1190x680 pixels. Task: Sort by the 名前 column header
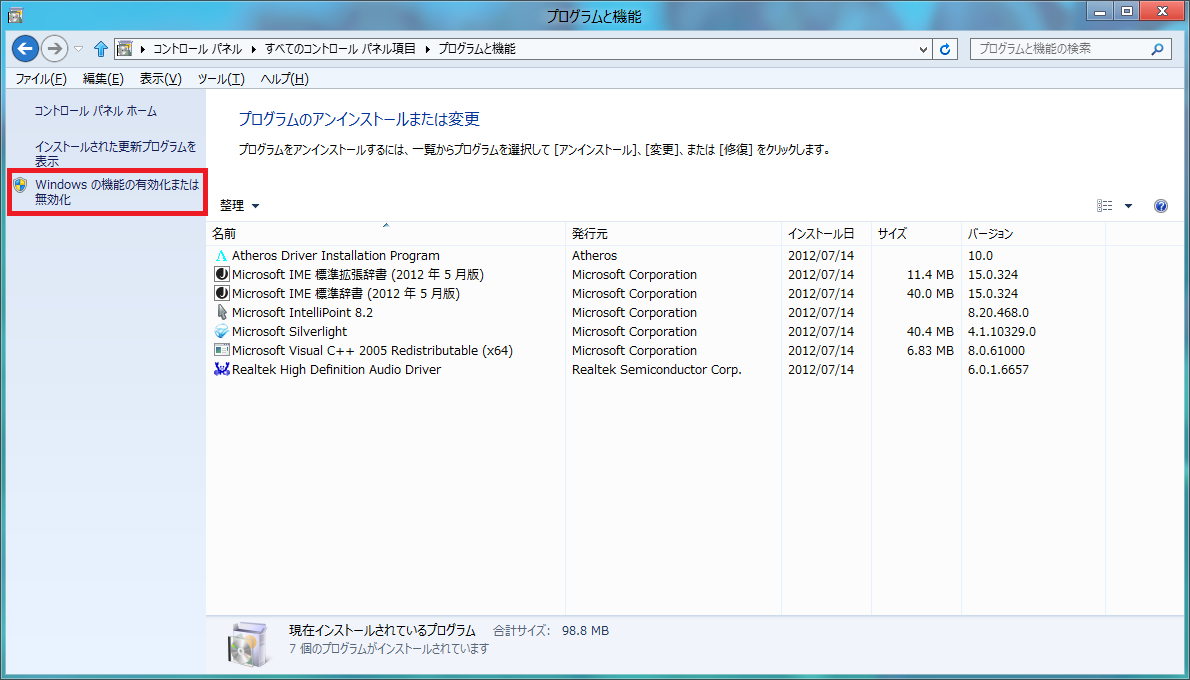[x=386, y=234]
